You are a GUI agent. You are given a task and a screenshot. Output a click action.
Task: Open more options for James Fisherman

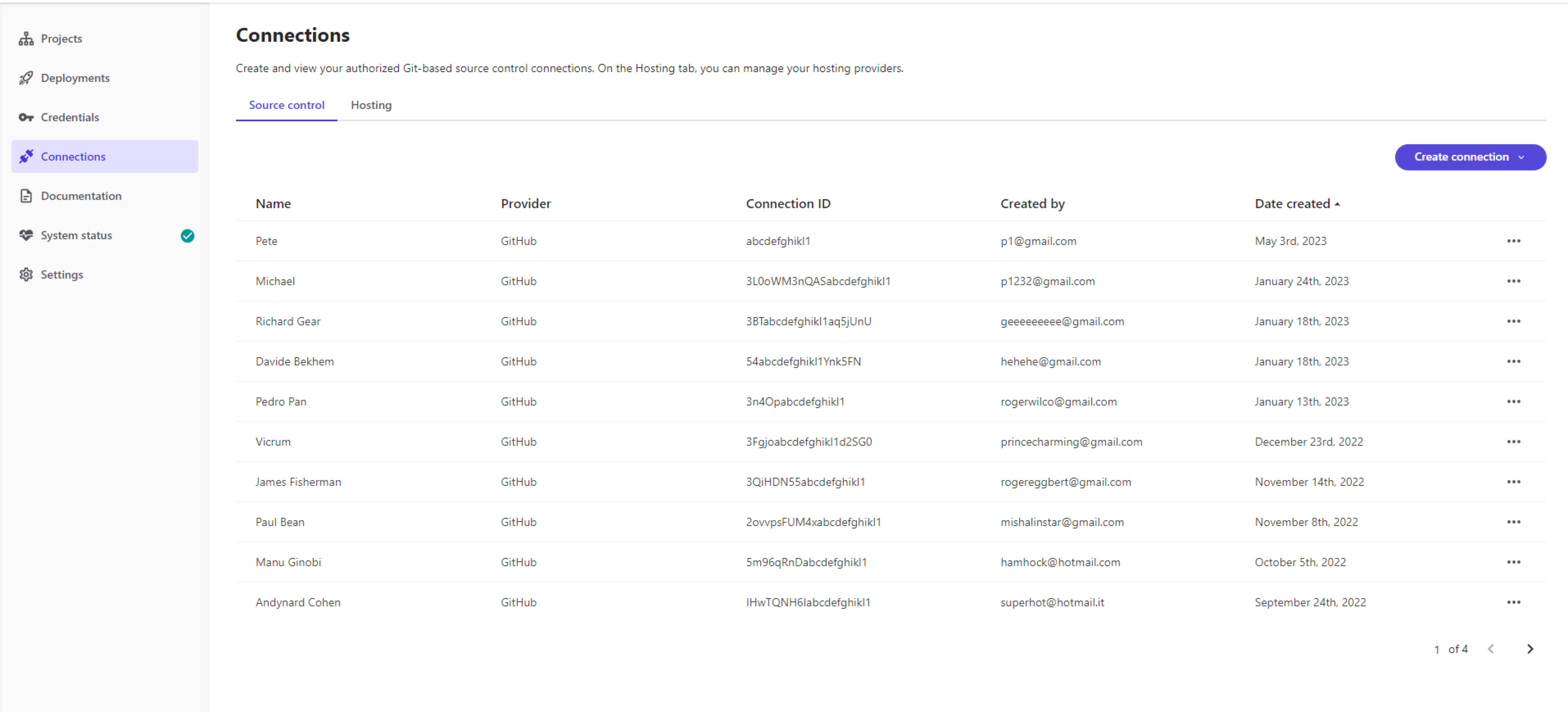tap(1513, 482)
